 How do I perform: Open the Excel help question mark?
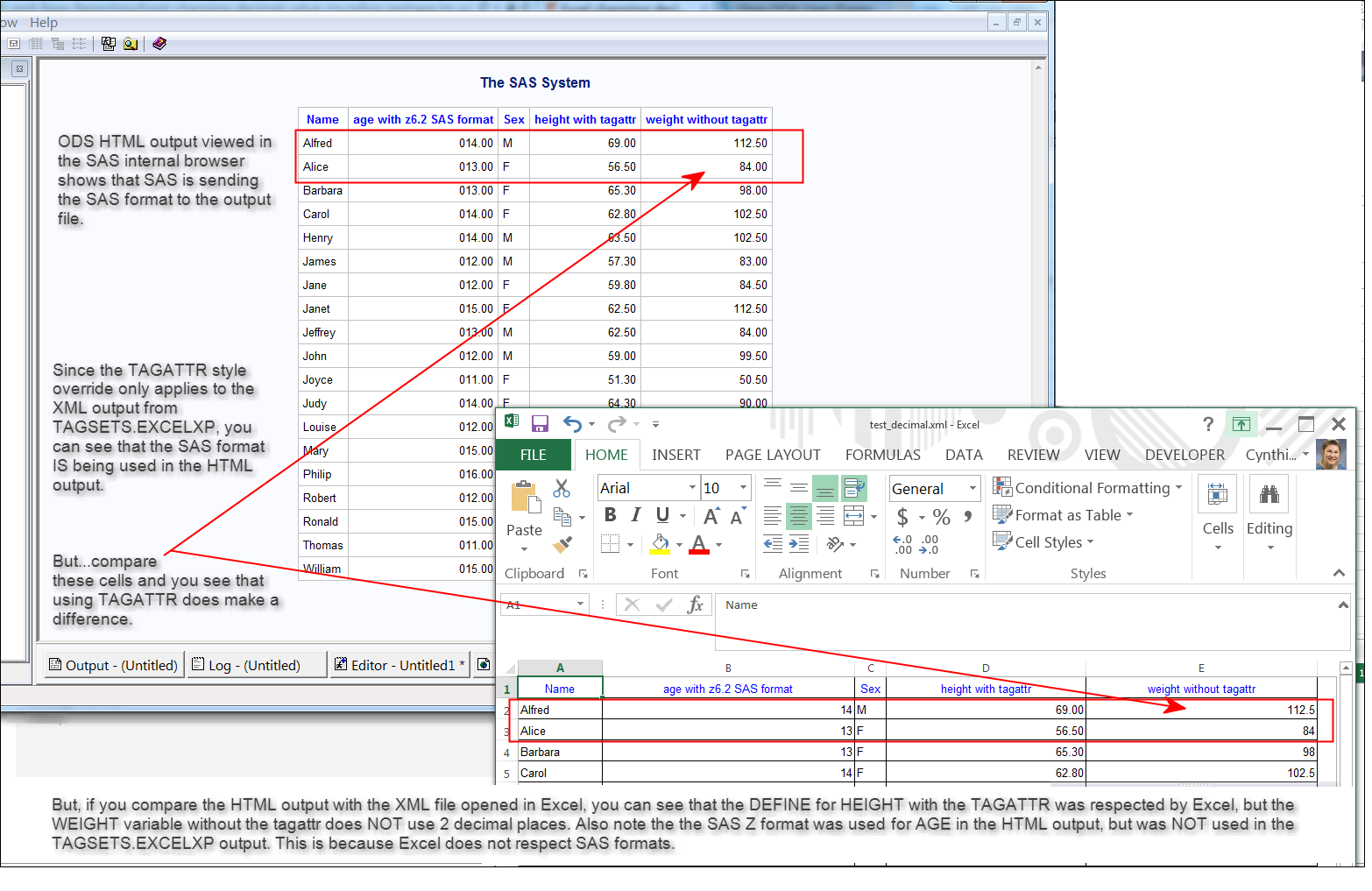(1208, 424)
